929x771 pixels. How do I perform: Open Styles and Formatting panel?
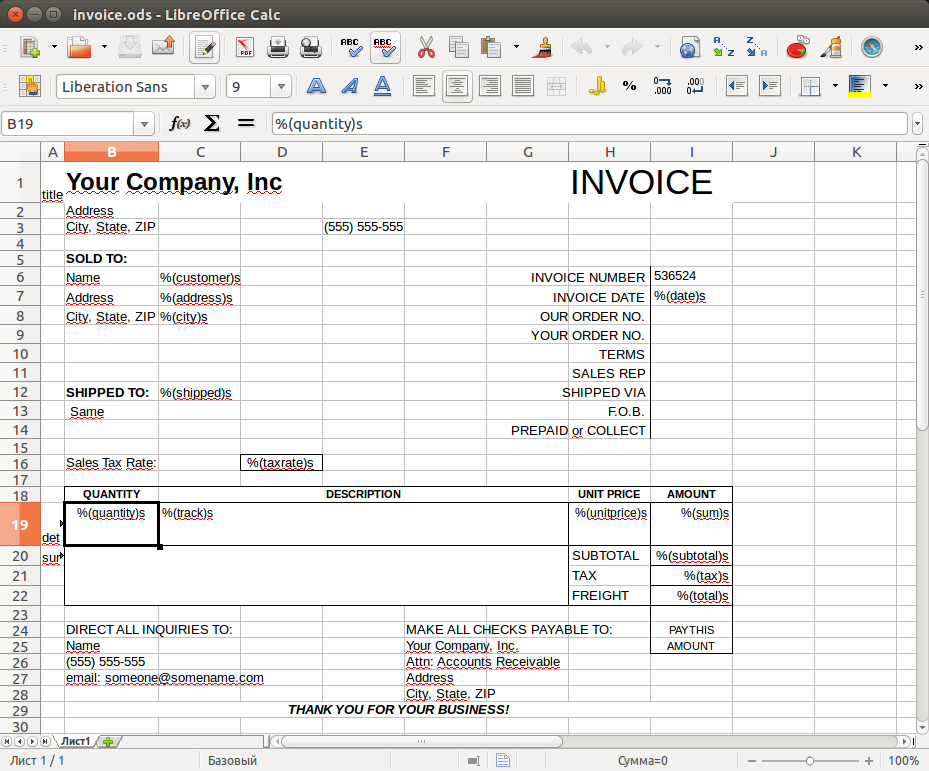(30, 87)
